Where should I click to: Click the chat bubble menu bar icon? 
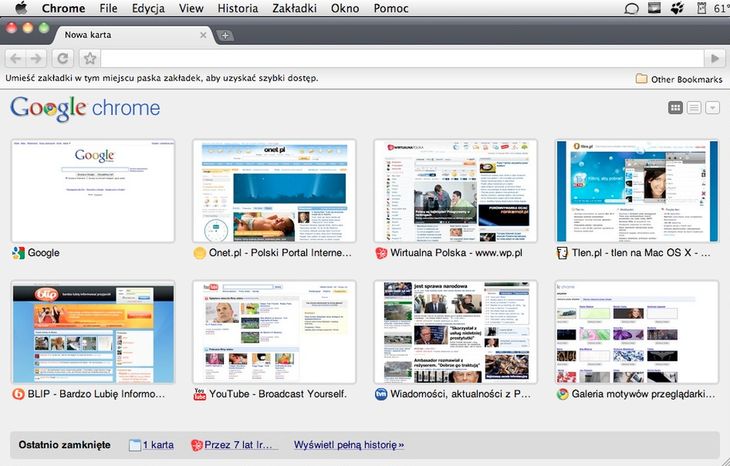tap(631, 8)
